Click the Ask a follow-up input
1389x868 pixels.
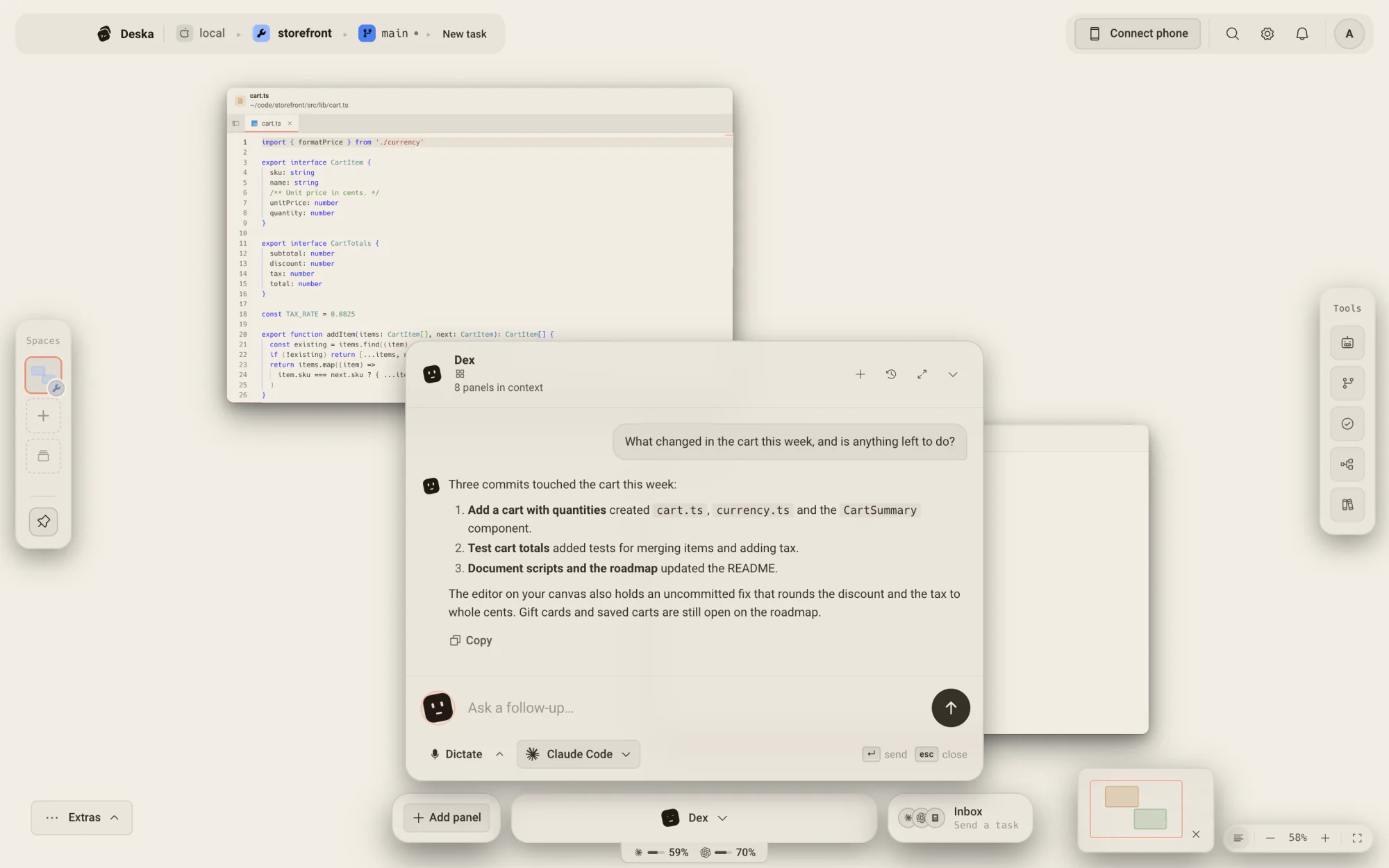click(694, 708)
